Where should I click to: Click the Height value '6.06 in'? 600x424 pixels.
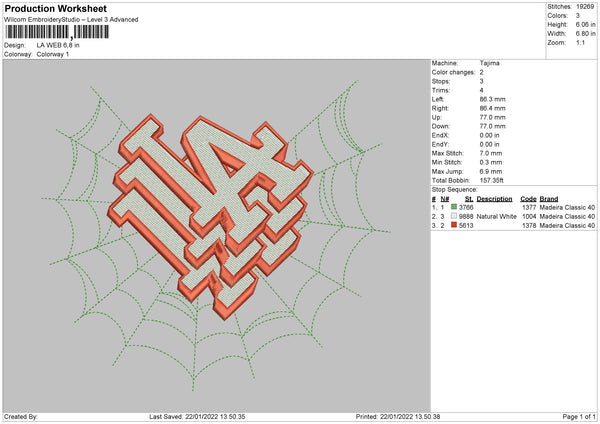[x=585, y=24]
